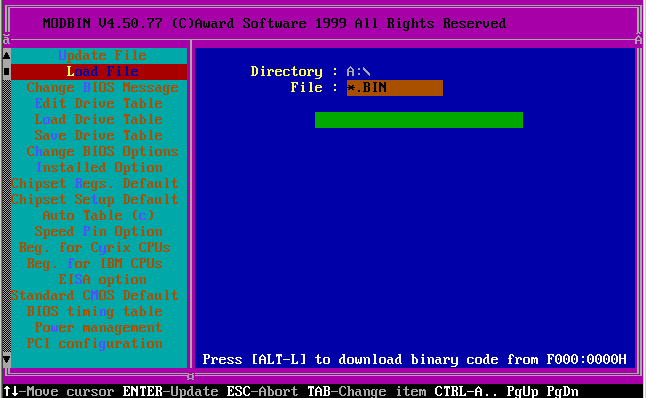Select the highlighted Load File item

99,71
